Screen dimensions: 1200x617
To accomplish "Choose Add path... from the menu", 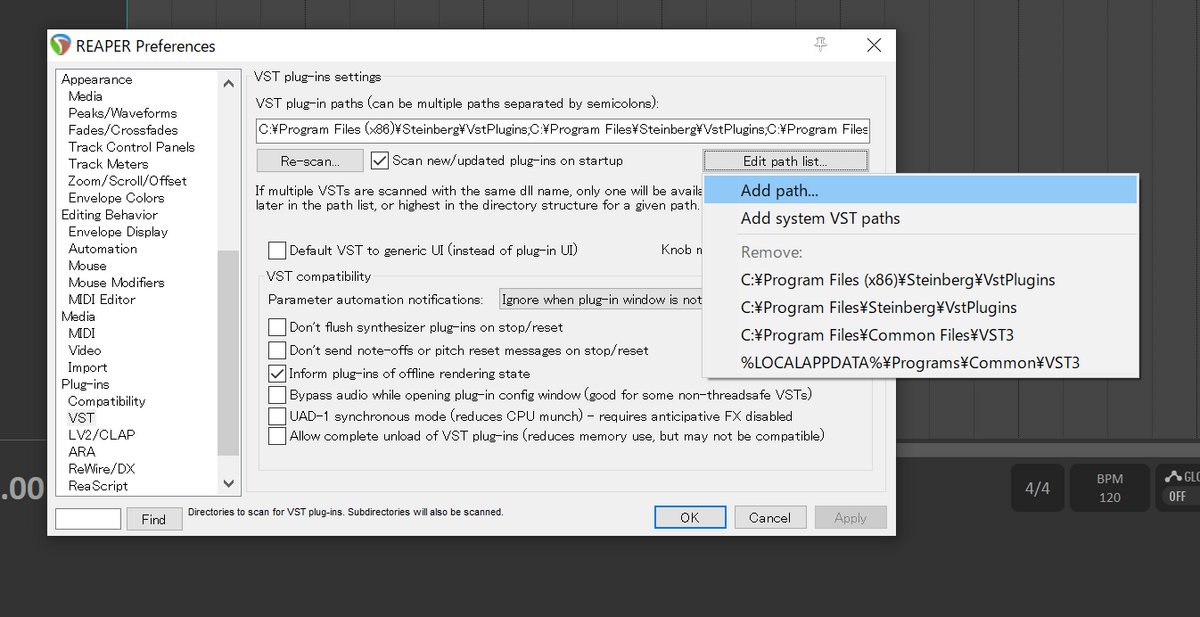I will click(x=920, y=190).
